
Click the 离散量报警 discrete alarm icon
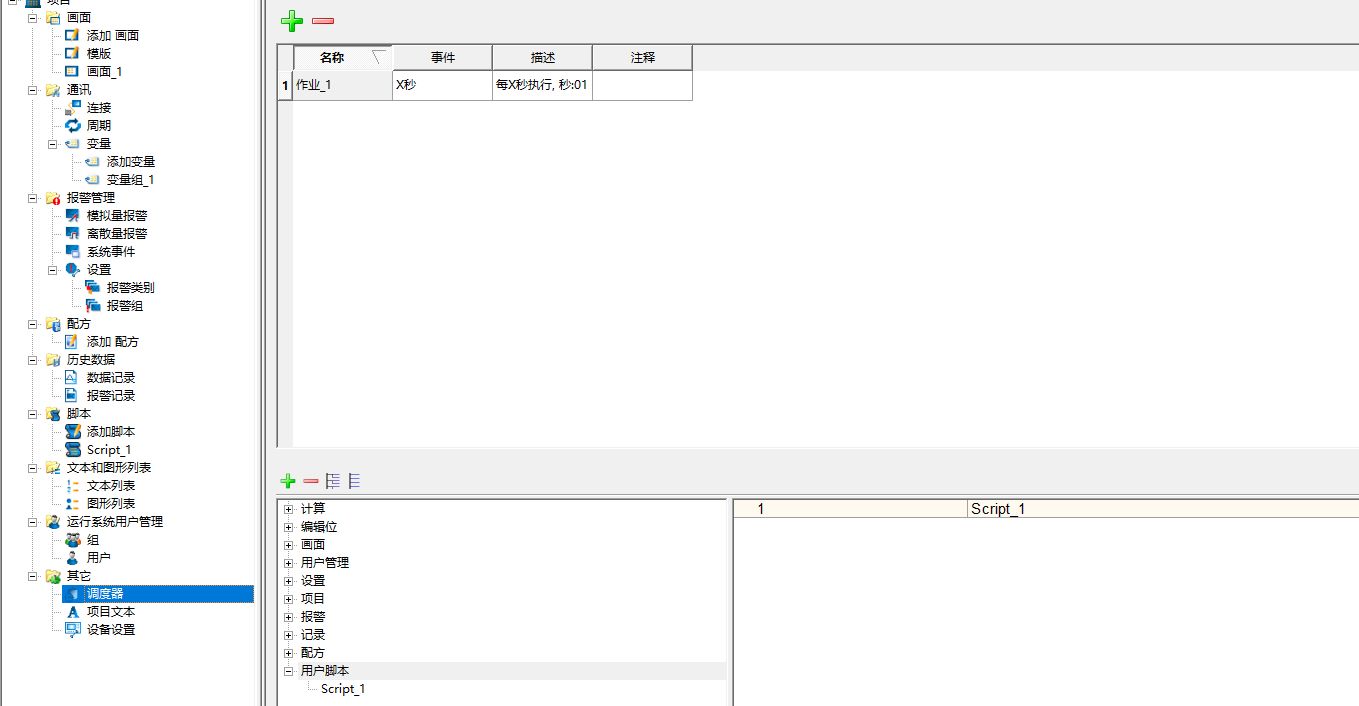pyautogui.click(x=72, y=233)
